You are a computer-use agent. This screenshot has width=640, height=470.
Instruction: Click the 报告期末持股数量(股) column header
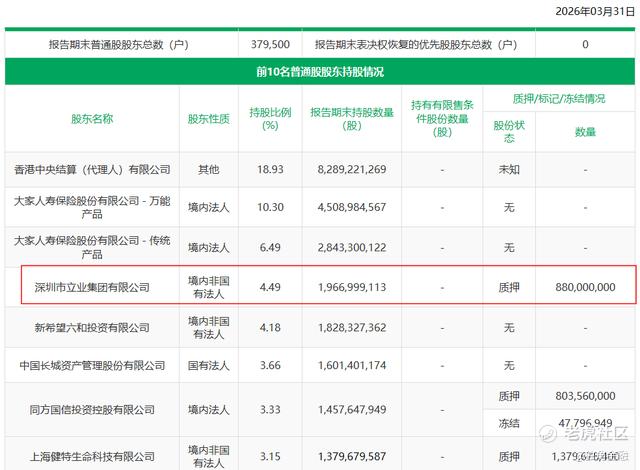352,119
